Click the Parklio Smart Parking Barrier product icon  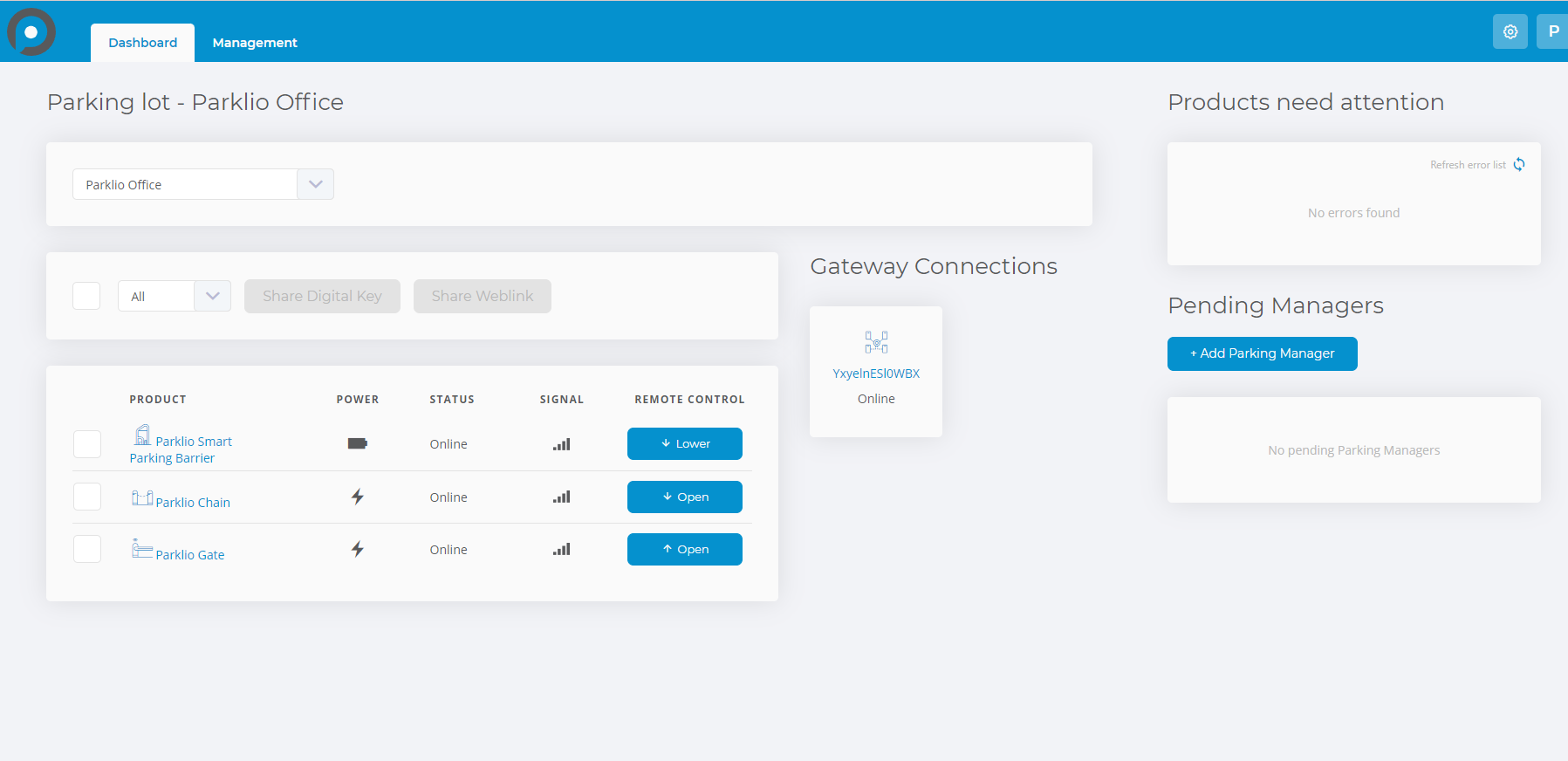[142, 435]
